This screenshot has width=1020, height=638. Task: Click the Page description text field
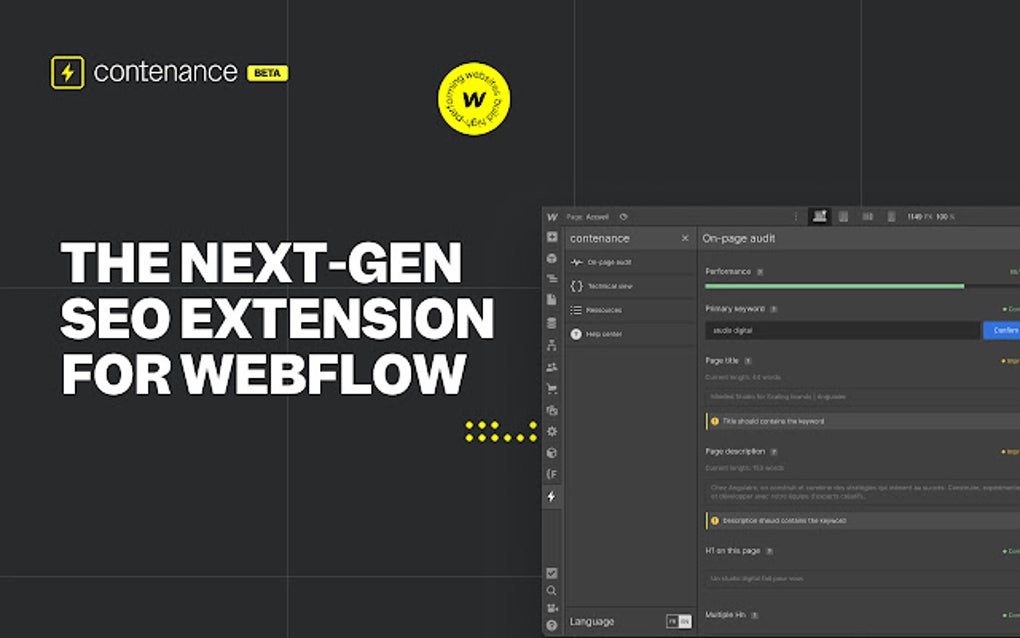point(863,492)
